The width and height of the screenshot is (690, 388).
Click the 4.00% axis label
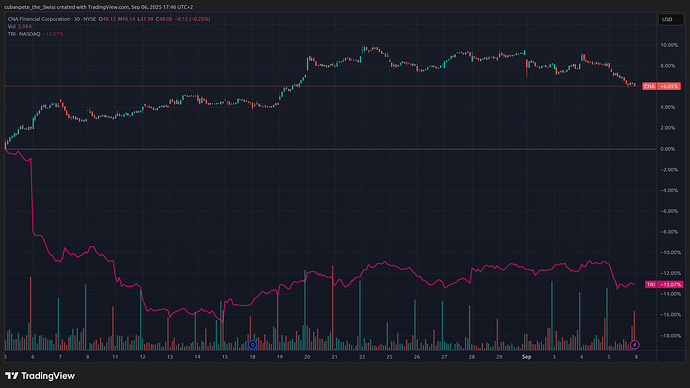coord(668,107)
